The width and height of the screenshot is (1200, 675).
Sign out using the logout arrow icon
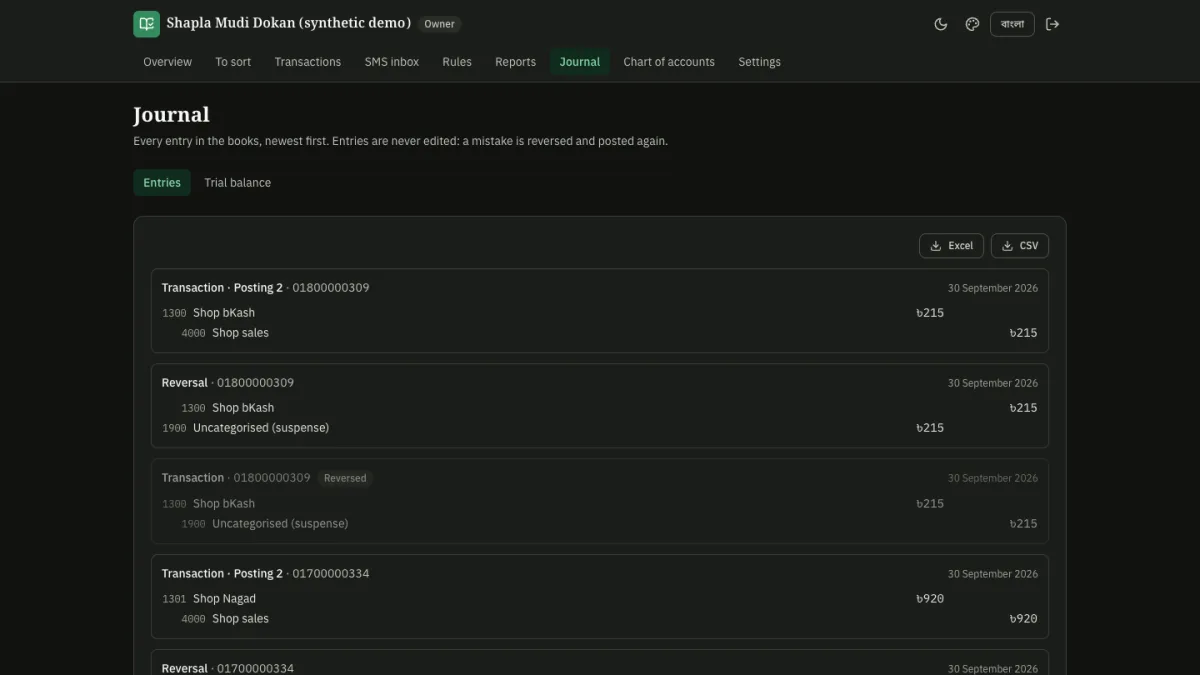[1052, 24]
